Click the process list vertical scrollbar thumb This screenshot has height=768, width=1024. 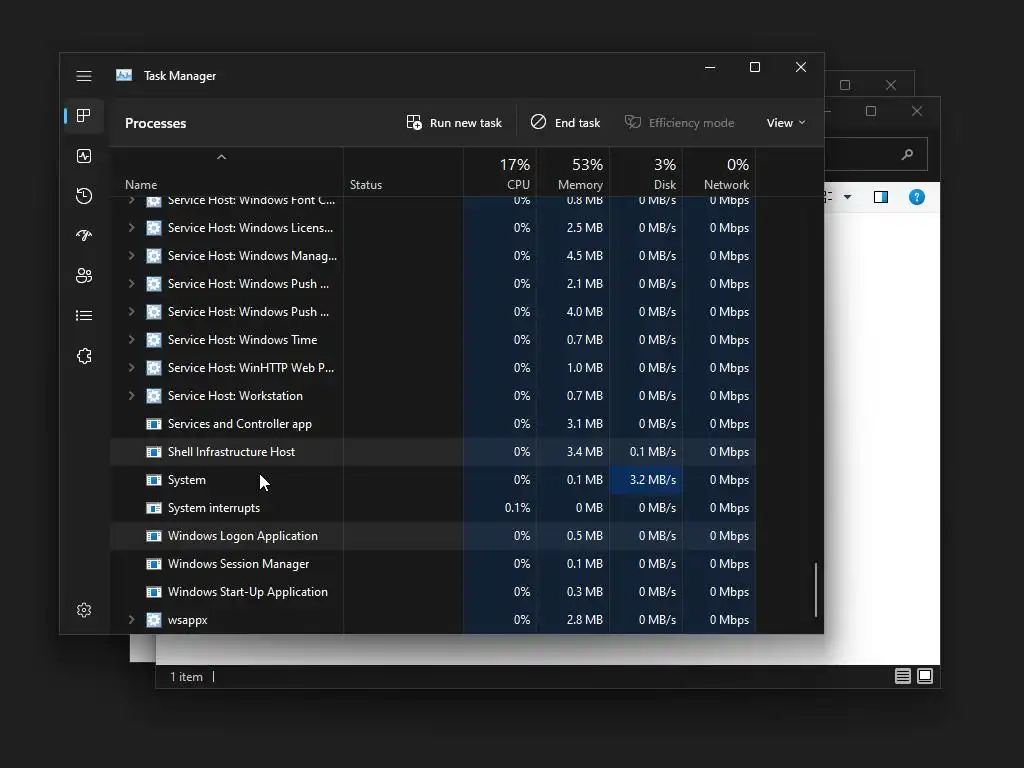click(x=816, y=590)
